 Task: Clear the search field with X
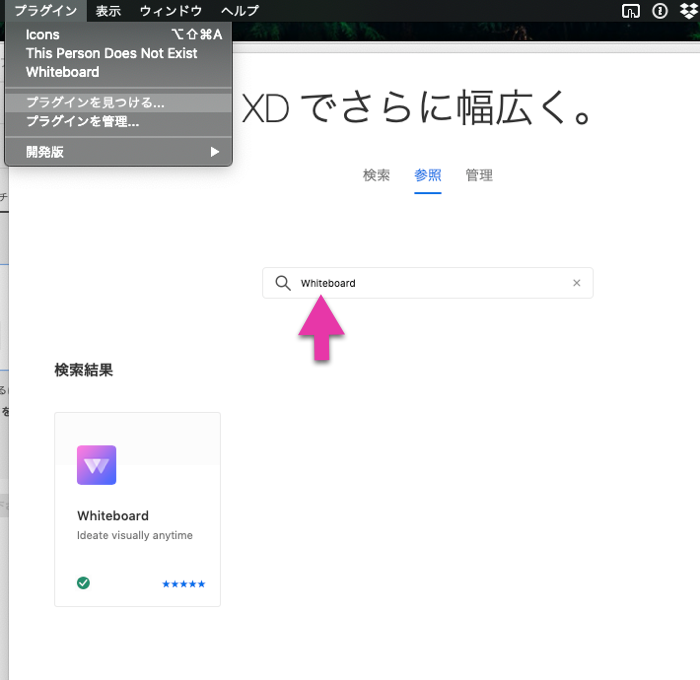click(577, 283)
